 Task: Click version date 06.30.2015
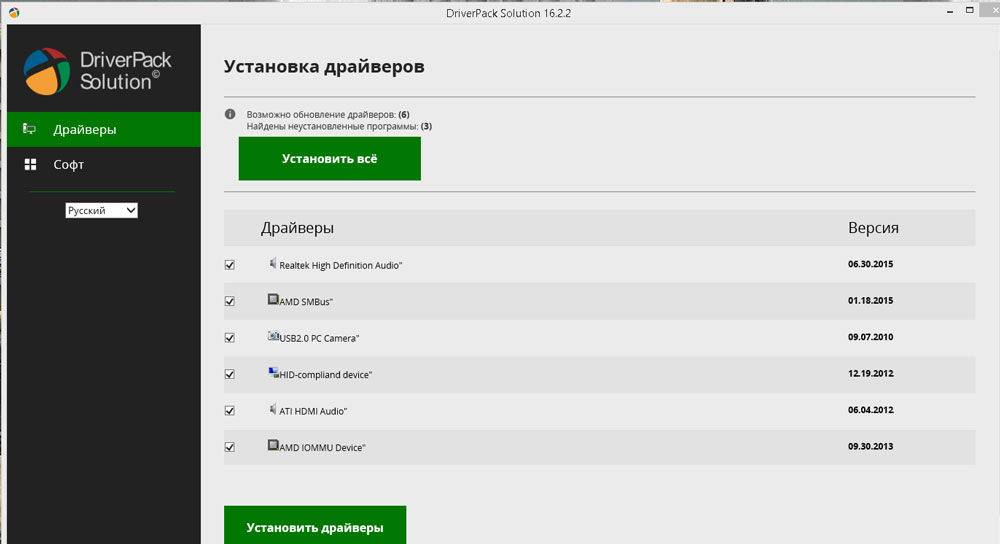(x=871, y=264)
